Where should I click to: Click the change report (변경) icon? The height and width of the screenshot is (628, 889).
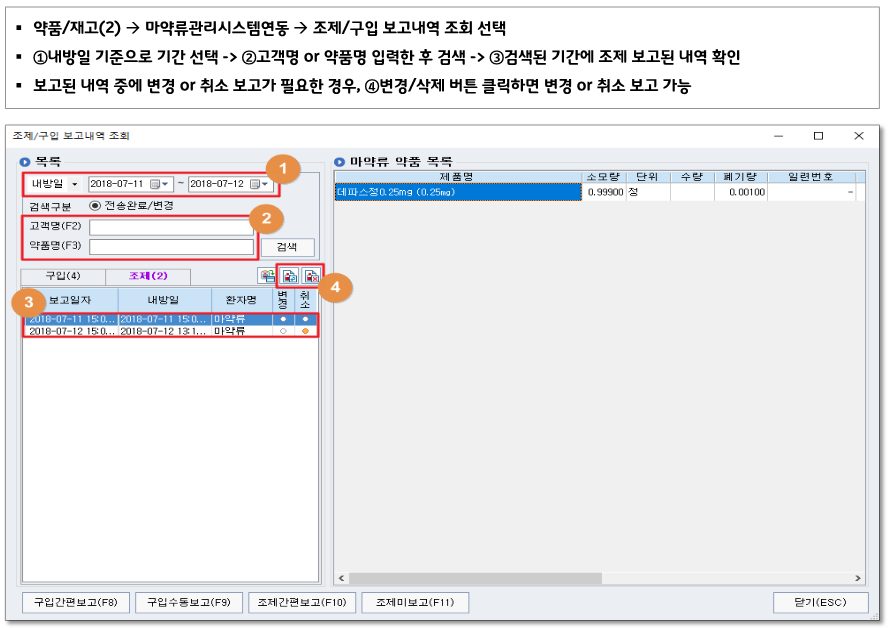click(290, 277)
